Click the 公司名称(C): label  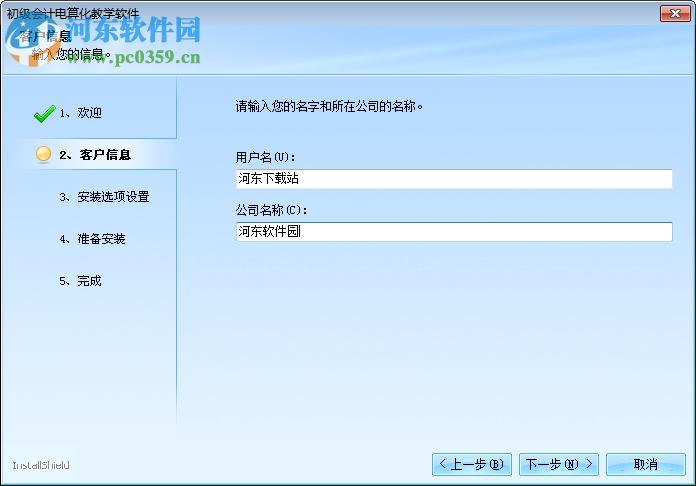click(271, 210)
